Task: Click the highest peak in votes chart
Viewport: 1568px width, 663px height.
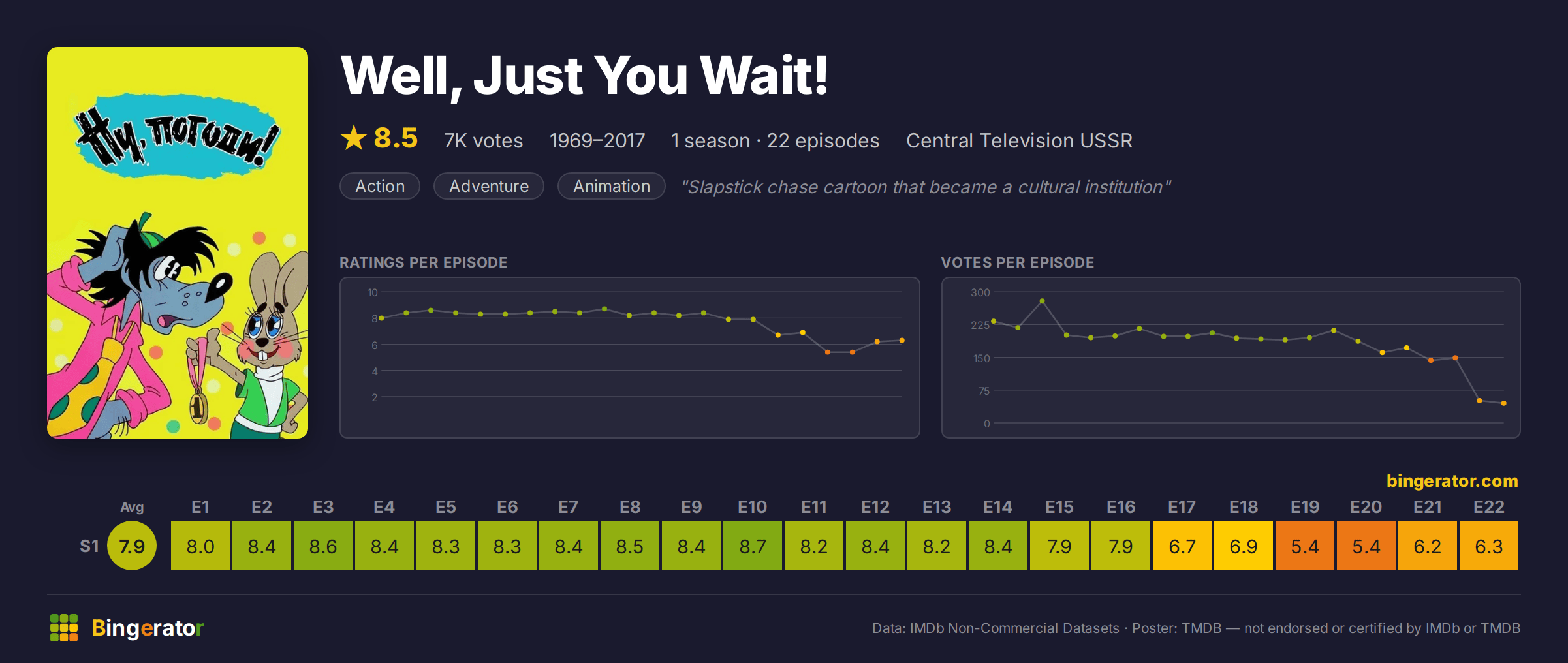Action: click(1042, 301)
